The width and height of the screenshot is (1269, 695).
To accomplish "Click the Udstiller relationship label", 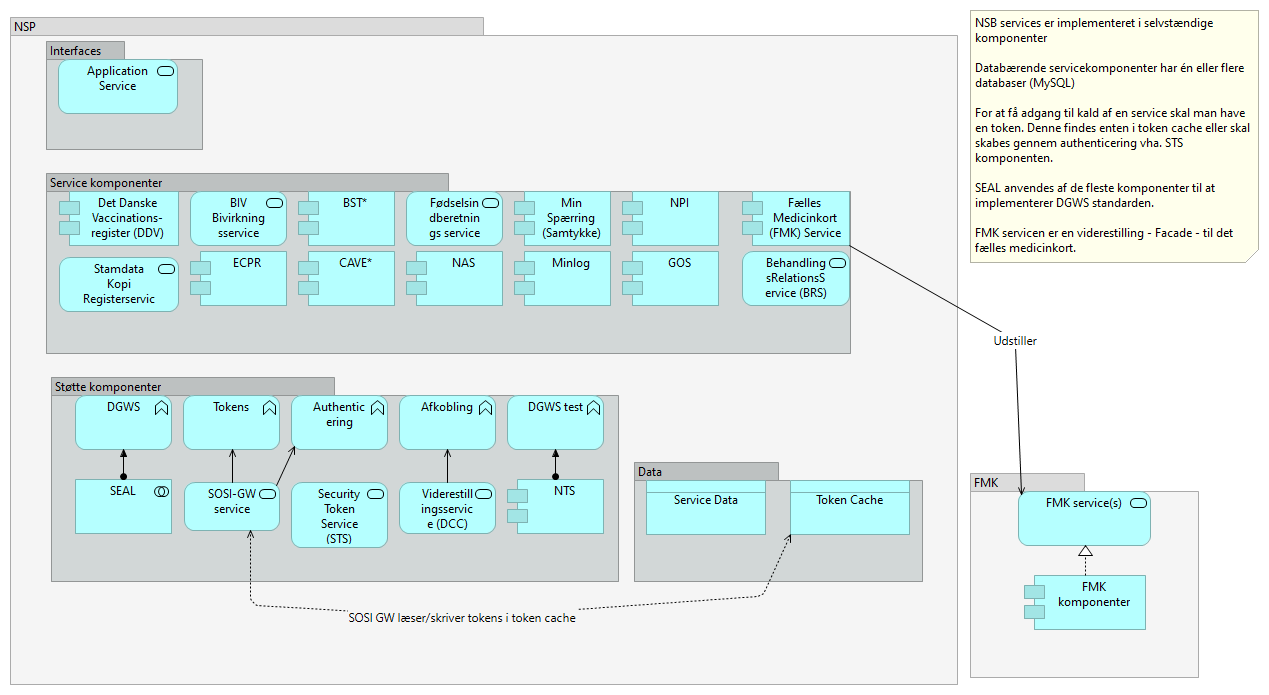I will click(1015, 341).
